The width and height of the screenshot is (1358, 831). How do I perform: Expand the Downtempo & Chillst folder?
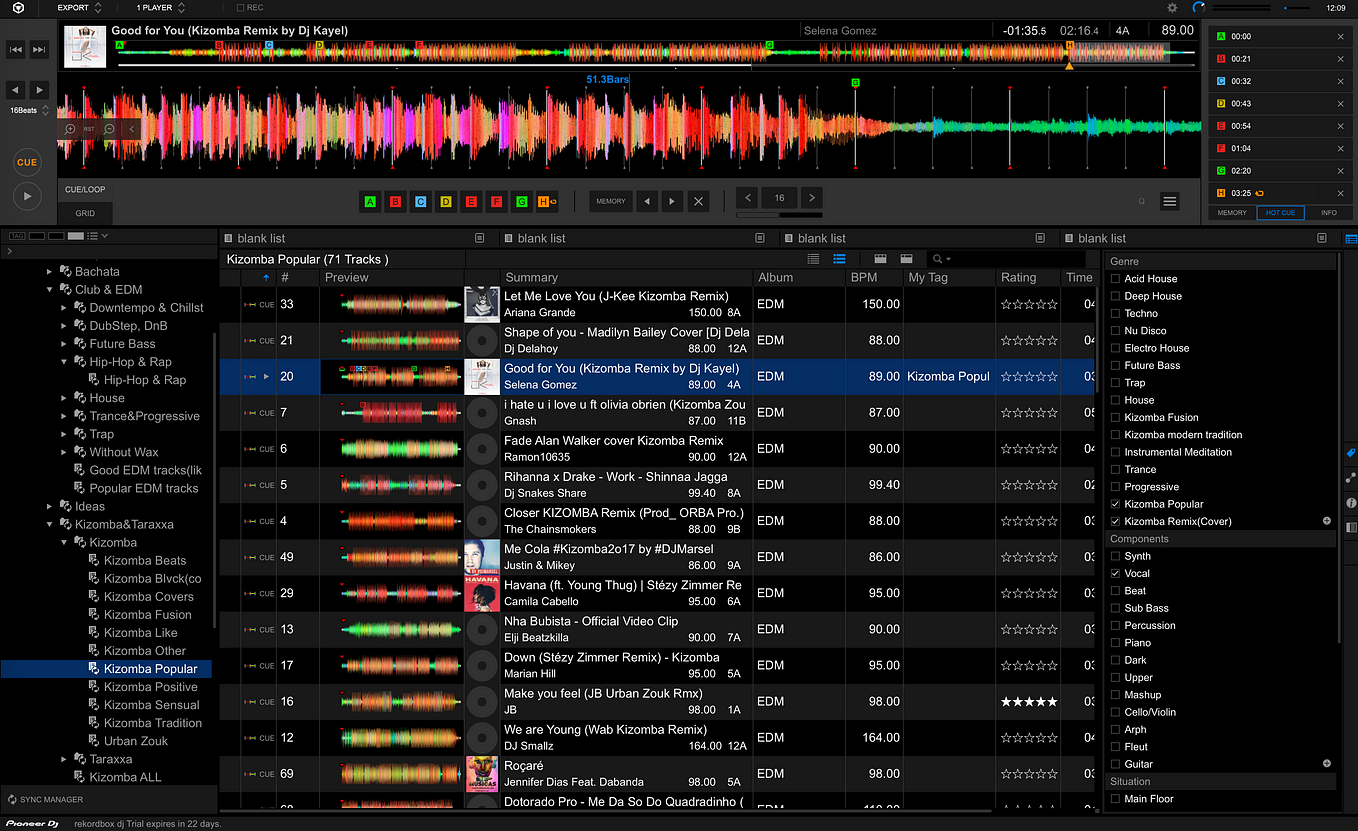64,308
